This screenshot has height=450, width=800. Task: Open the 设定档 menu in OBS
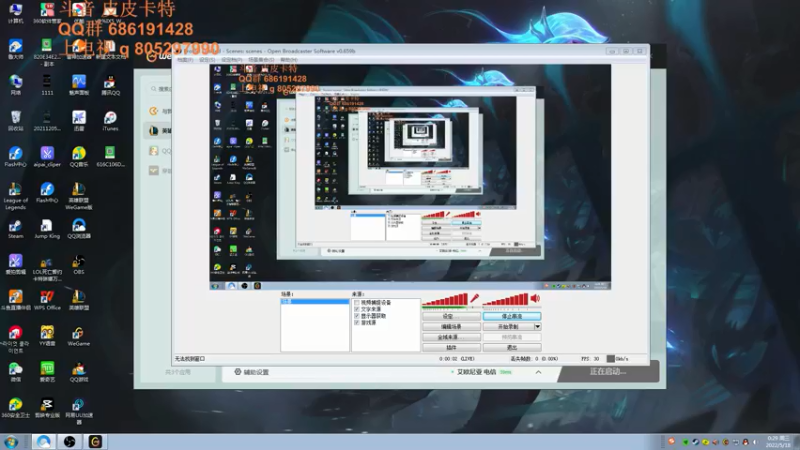point(232,60)
